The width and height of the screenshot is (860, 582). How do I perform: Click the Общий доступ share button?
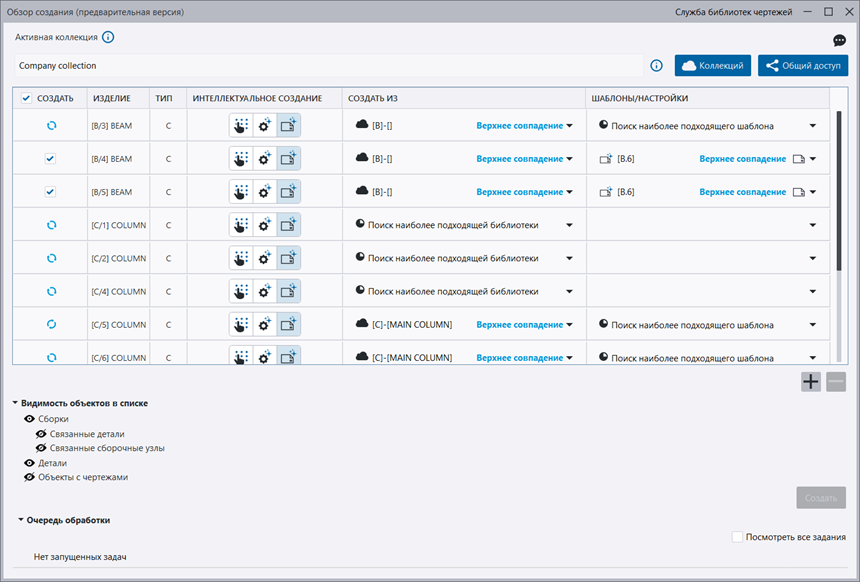(x=803, y=66)
